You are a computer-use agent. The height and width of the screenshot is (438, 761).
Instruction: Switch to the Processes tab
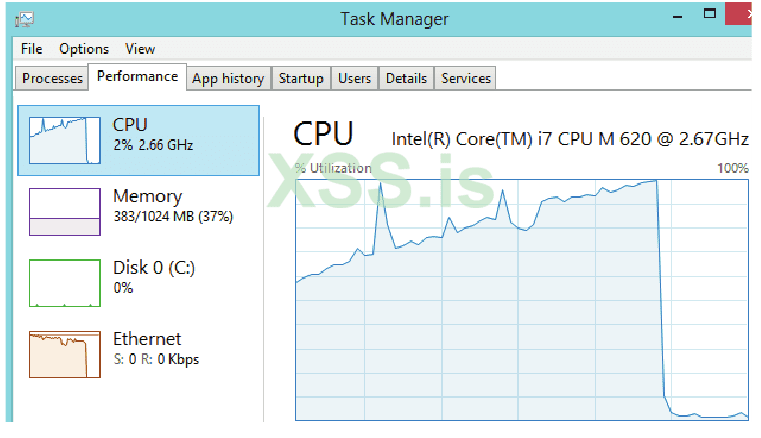click(52, 78)
